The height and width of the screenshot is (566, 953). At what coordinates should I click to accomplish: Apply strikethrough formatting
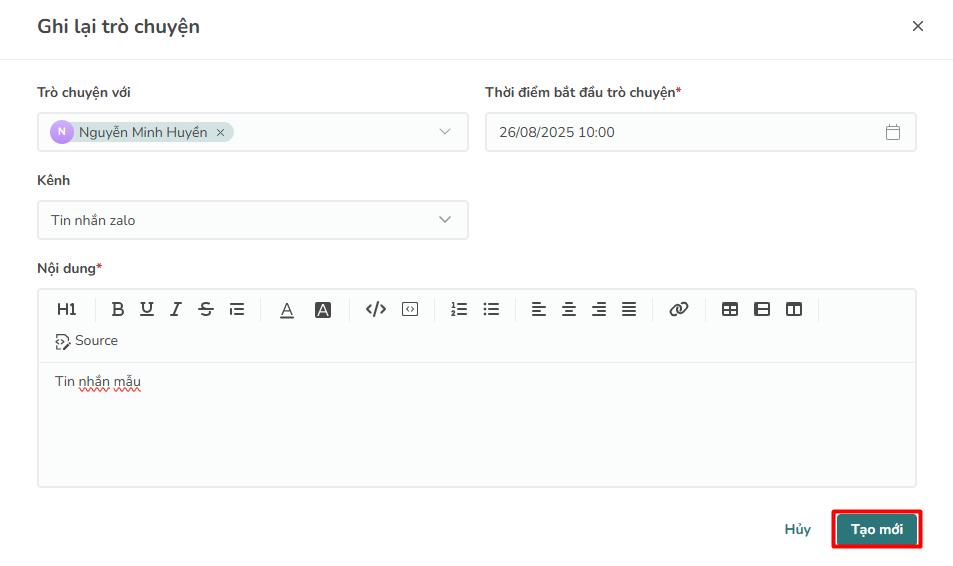(x=206, y=310)
